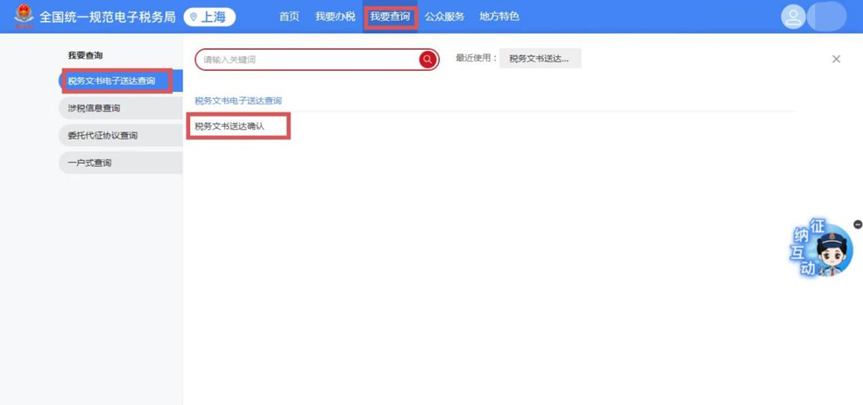Open the user avatar icon

pos(793,17)
